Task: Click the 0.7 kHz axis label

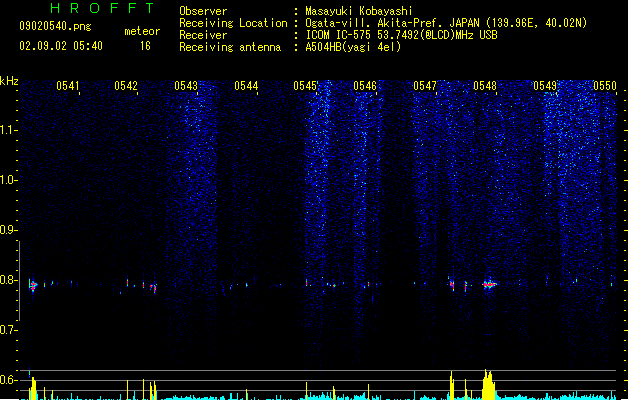Action: (8, 330)
